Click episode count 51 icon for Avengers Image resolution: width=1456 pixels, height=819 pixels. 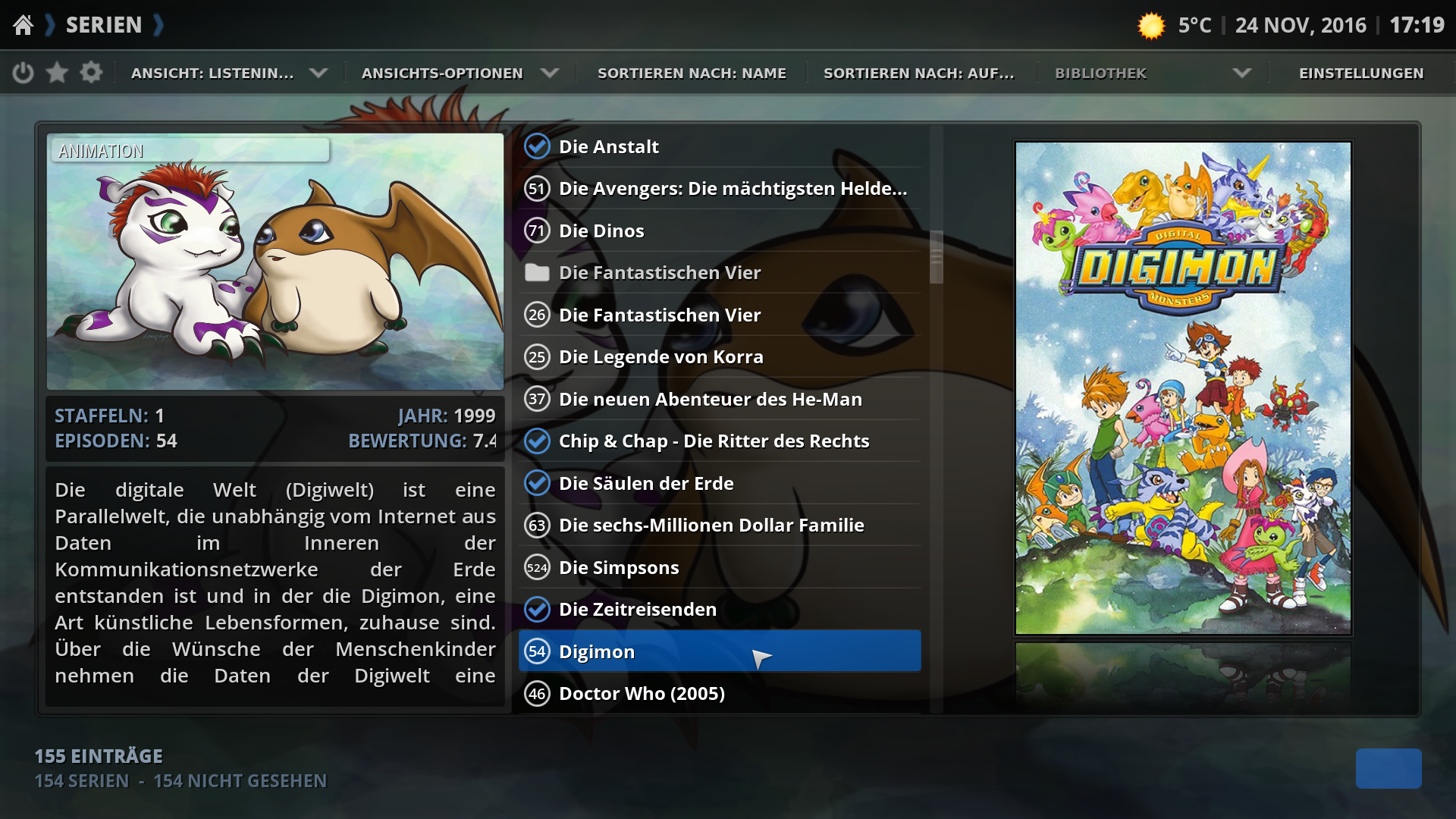point(537,188)
